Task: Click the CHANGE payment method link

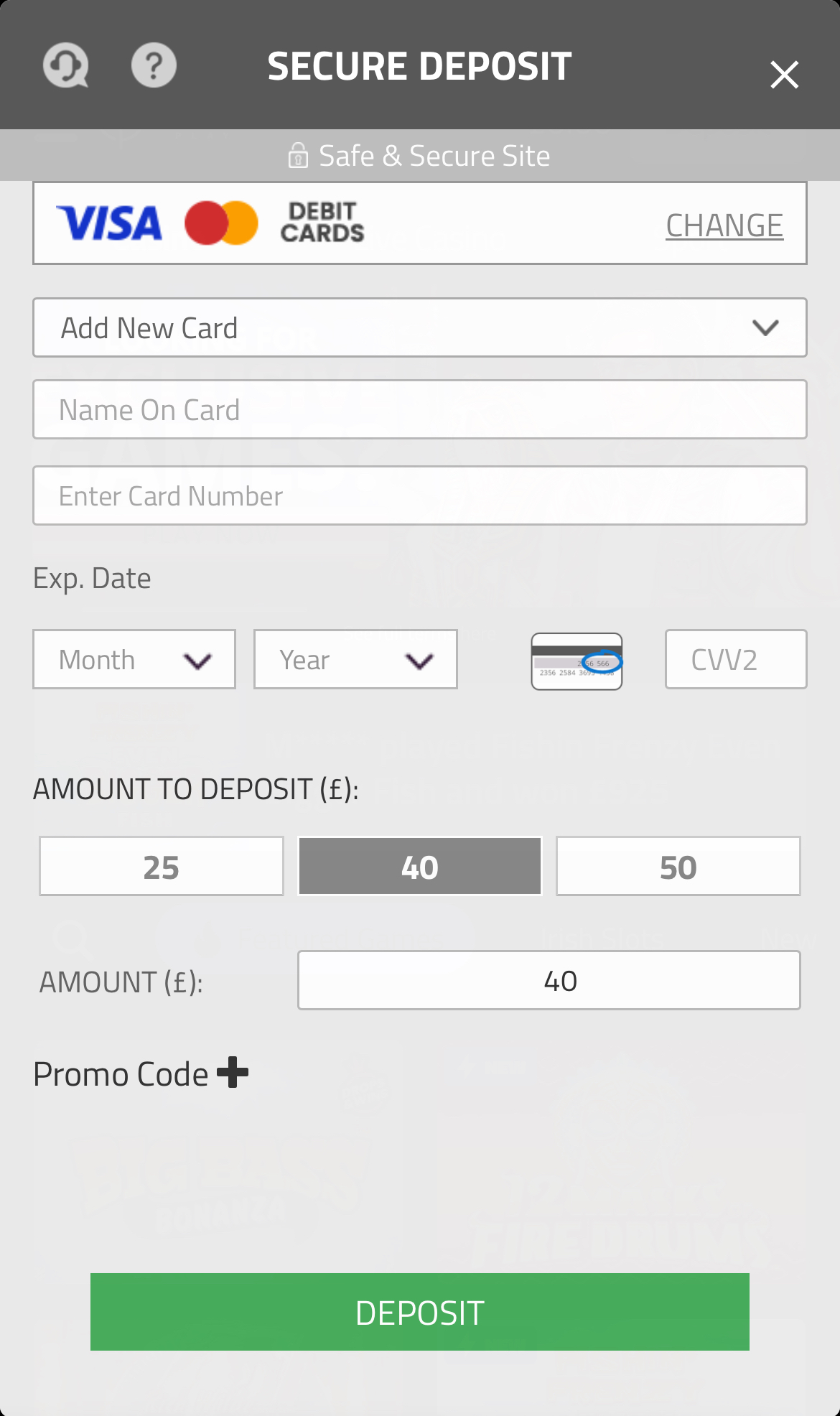Action: coord(724,223)
